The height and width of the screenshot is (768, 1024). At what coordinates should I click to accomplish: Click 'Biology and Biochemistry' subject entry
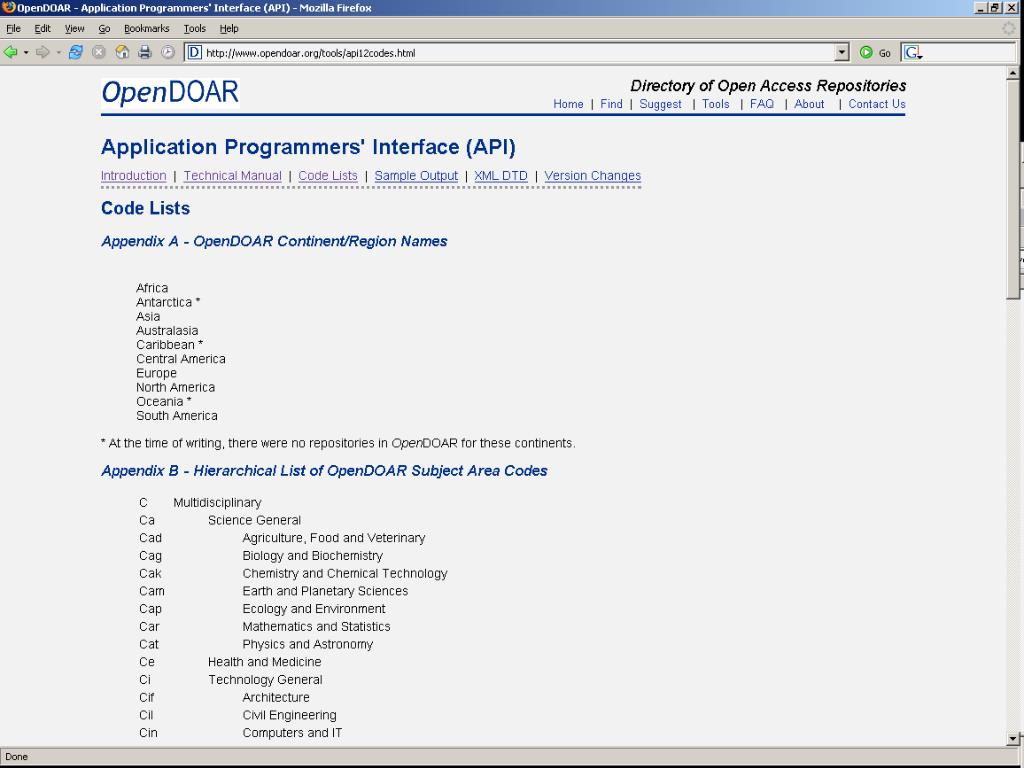[x=313, y=556]
